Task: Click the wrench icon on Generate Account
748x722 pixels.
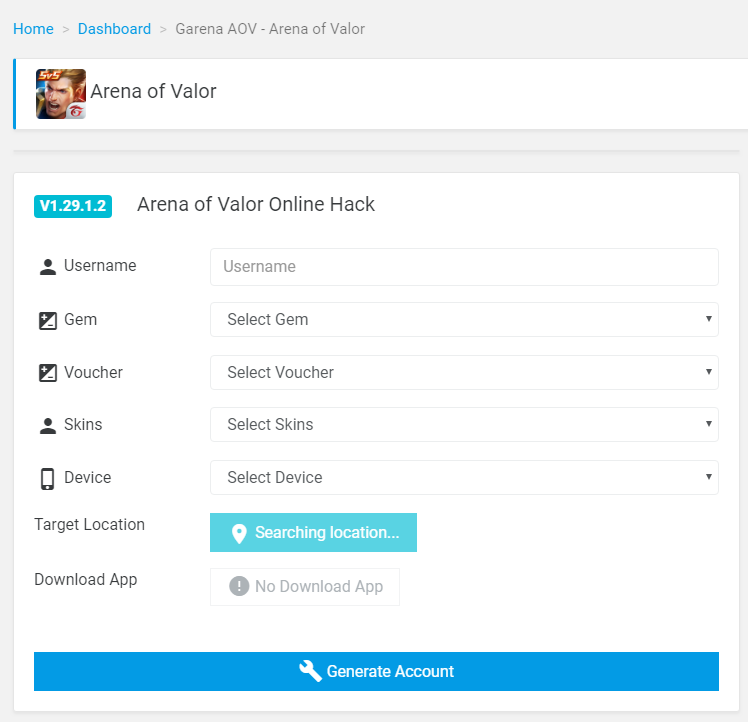Action: coord(310,671)
